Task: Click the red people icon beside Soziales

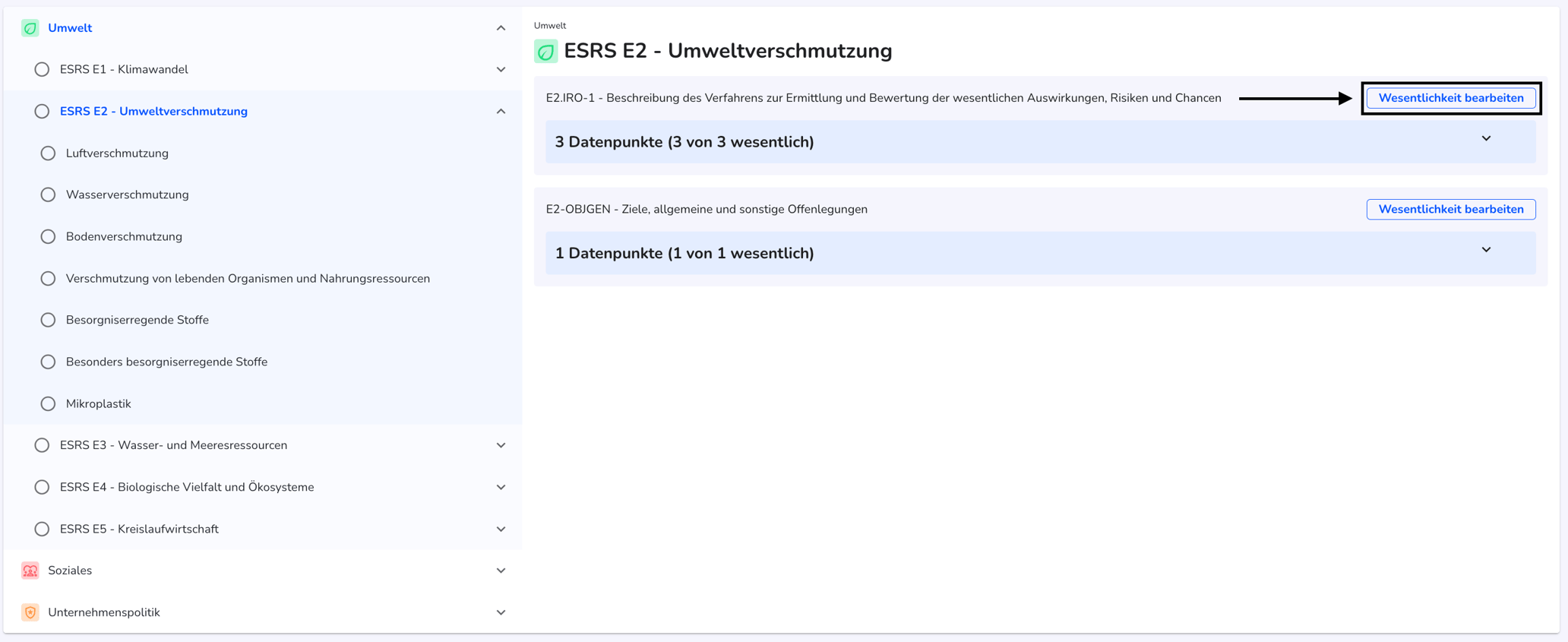Action: point(30,571)
